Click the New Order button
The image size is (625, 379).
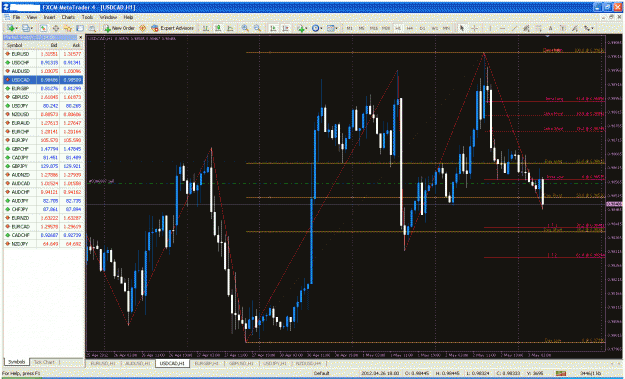click(x=119, y=28)
